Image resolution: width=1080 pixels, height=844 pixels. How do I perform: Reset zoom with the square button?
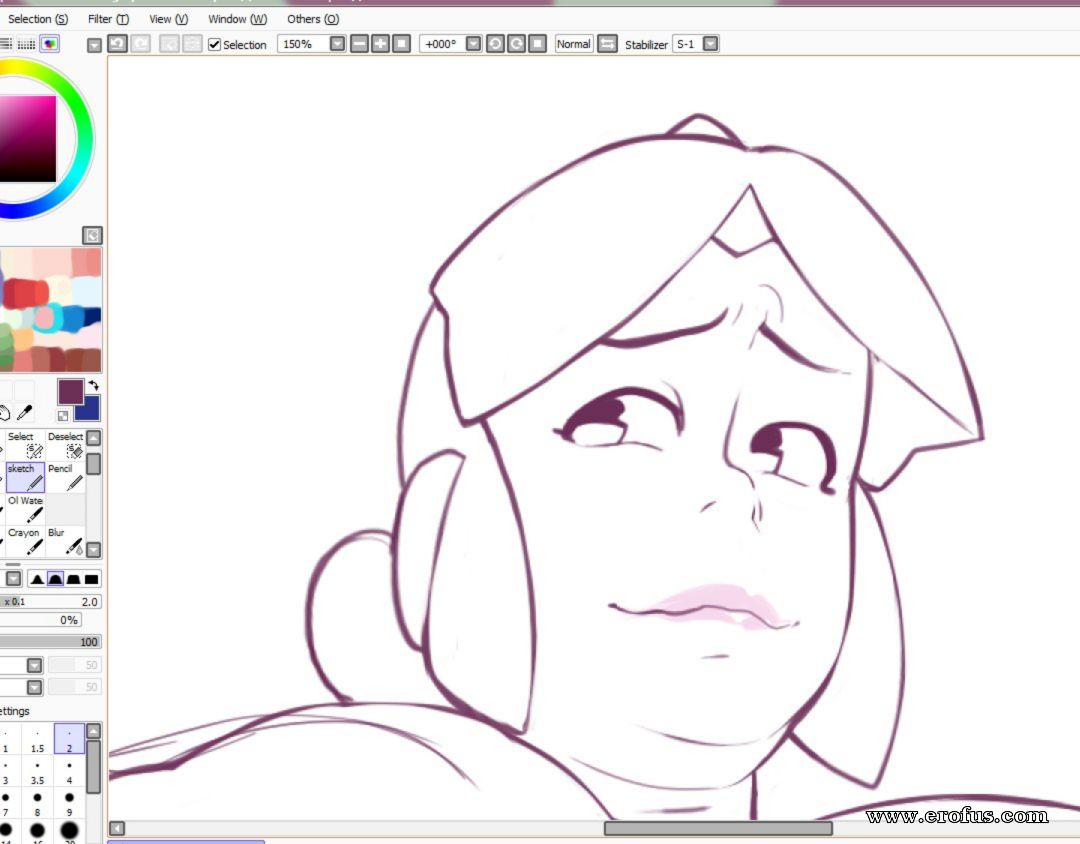(402, 44)
